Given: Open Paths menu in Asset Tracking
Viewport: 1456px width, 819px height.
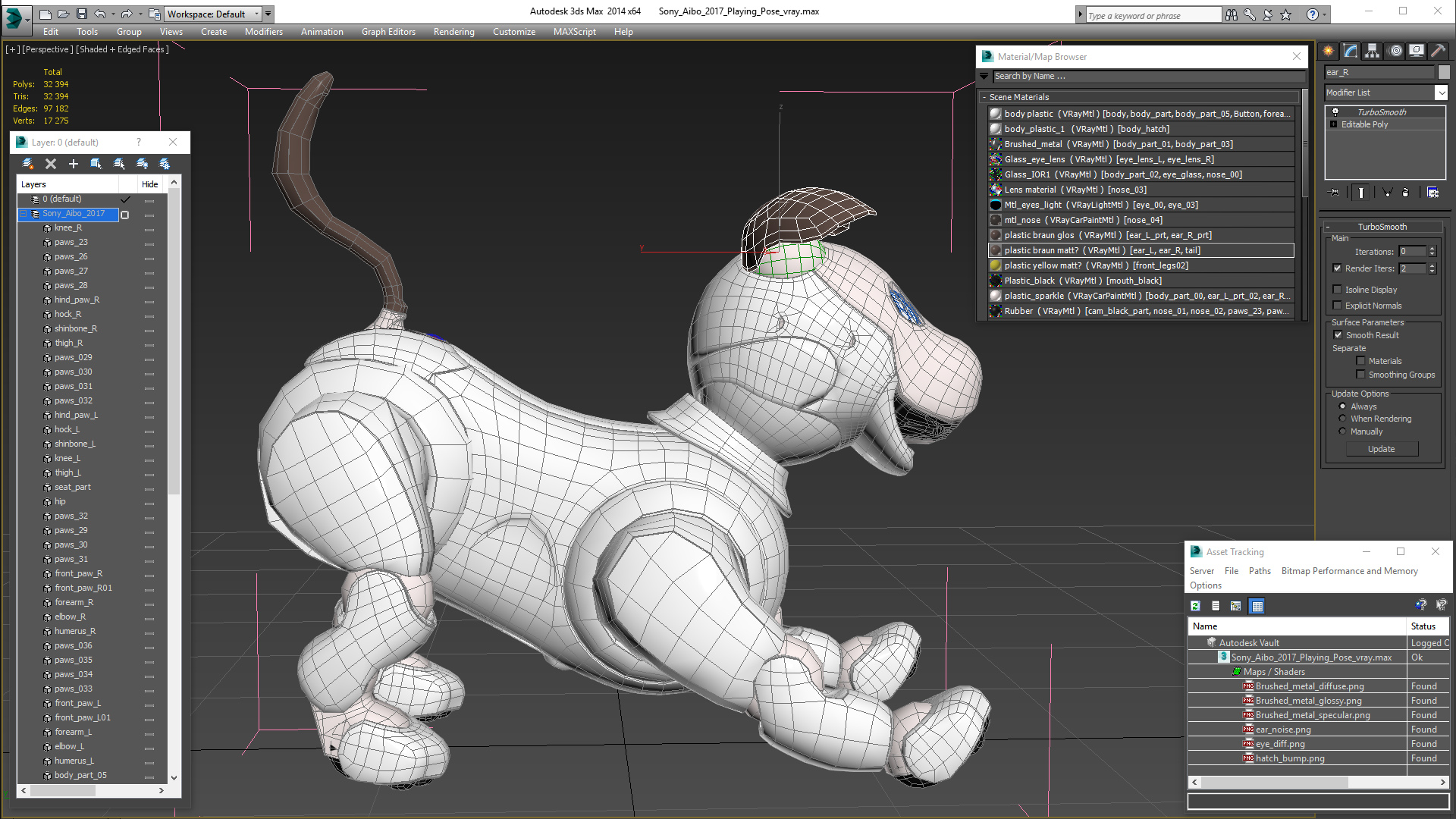Looking at the screenshot, I should (x=1260, y=571).
